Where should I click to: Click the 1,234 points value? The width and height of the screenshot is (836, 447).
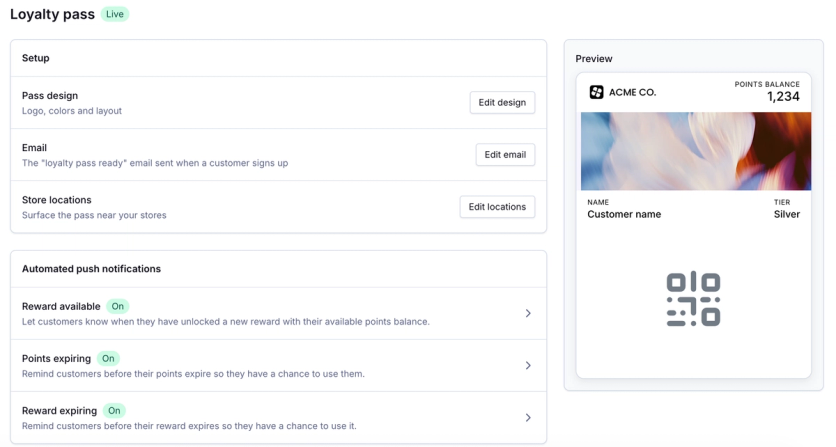tap(783, 97)
